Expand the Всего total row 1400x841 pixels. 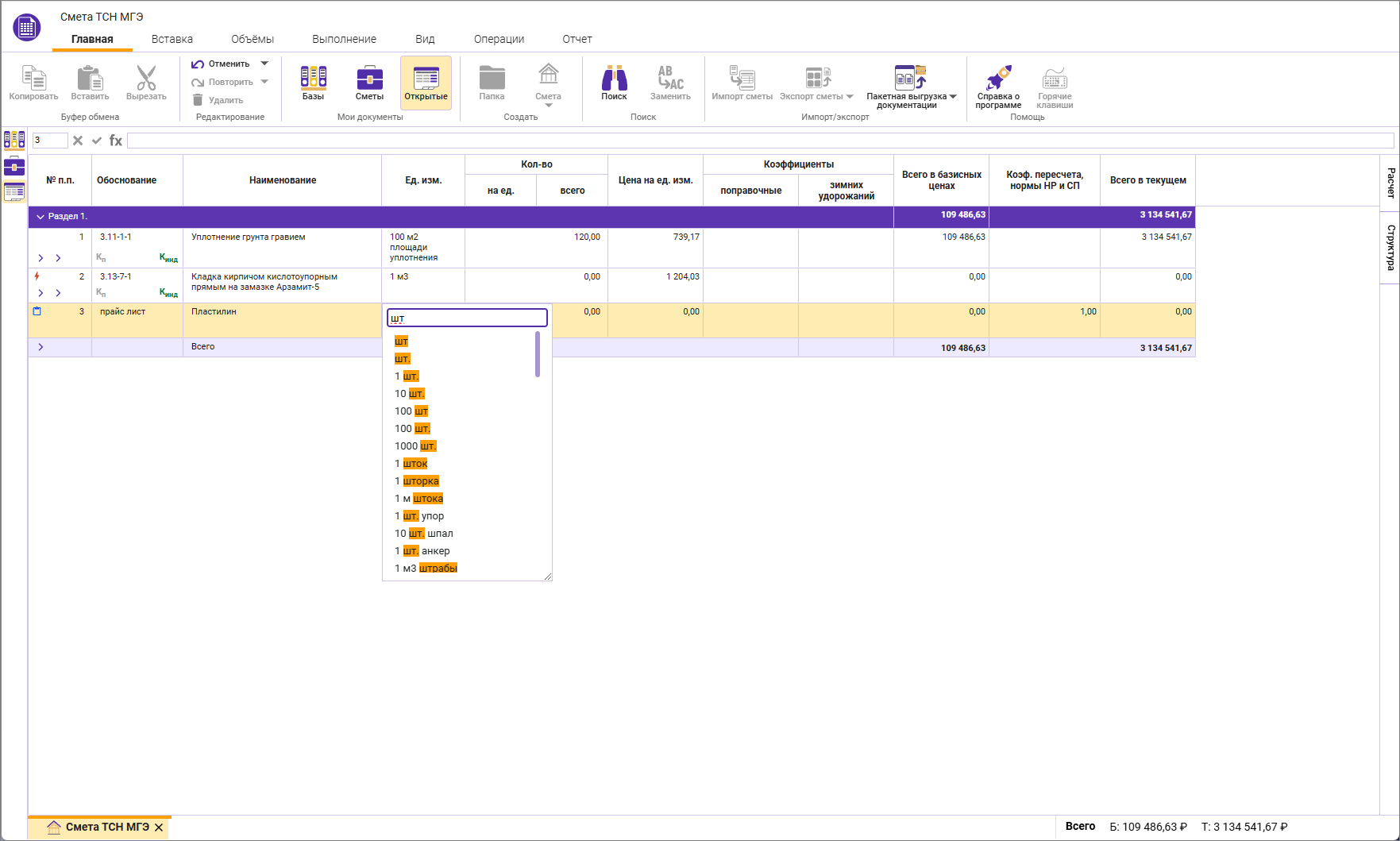[40, 347]
